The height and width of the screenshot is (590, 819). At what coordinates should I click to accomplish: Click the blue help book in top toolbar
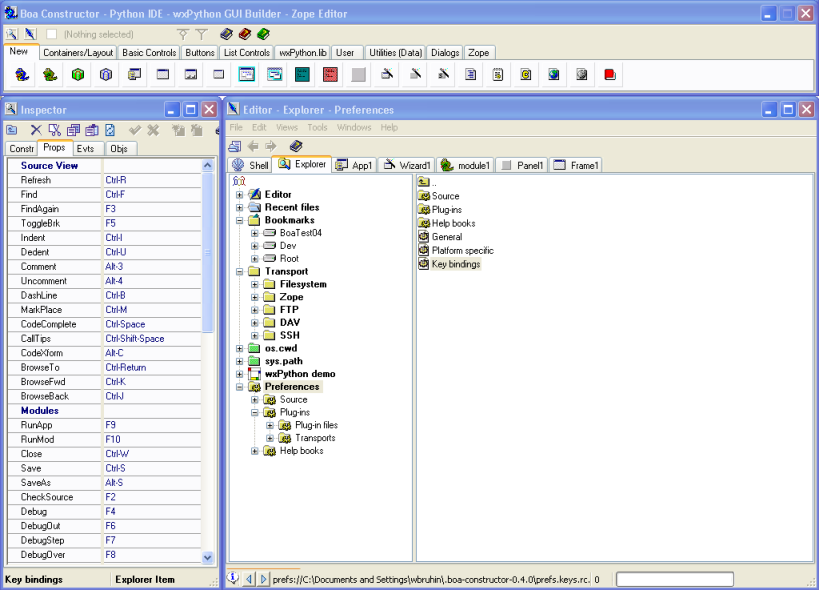pos(227,34)
